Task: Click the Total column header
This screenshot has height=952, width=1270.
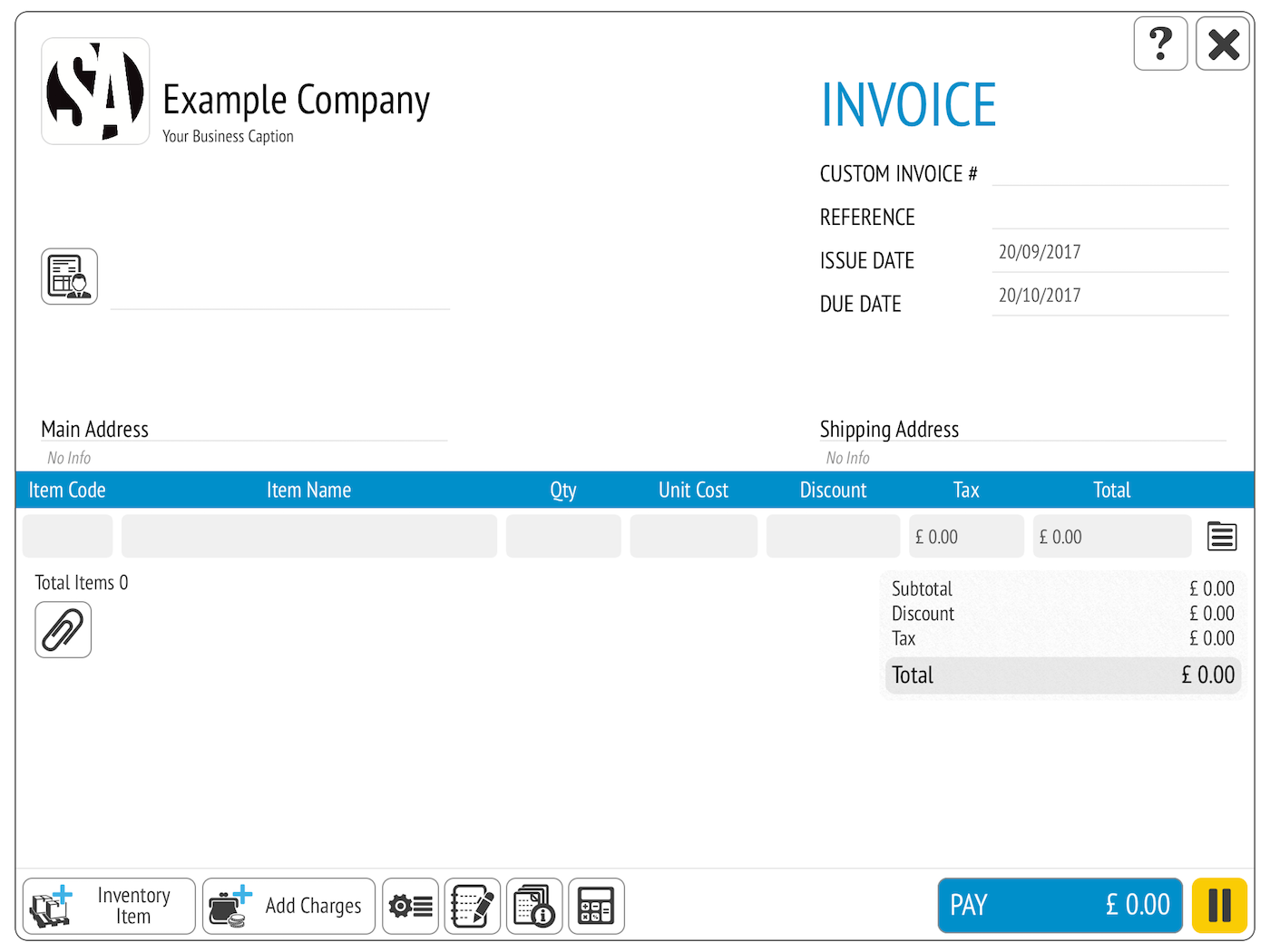Action: coord(1112,491)
